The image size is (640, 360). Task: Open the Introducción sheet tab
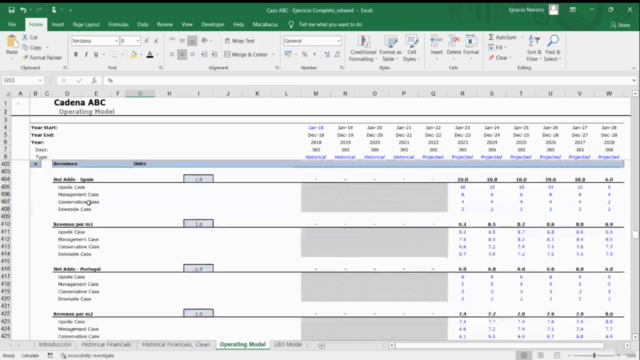(55, 344)
